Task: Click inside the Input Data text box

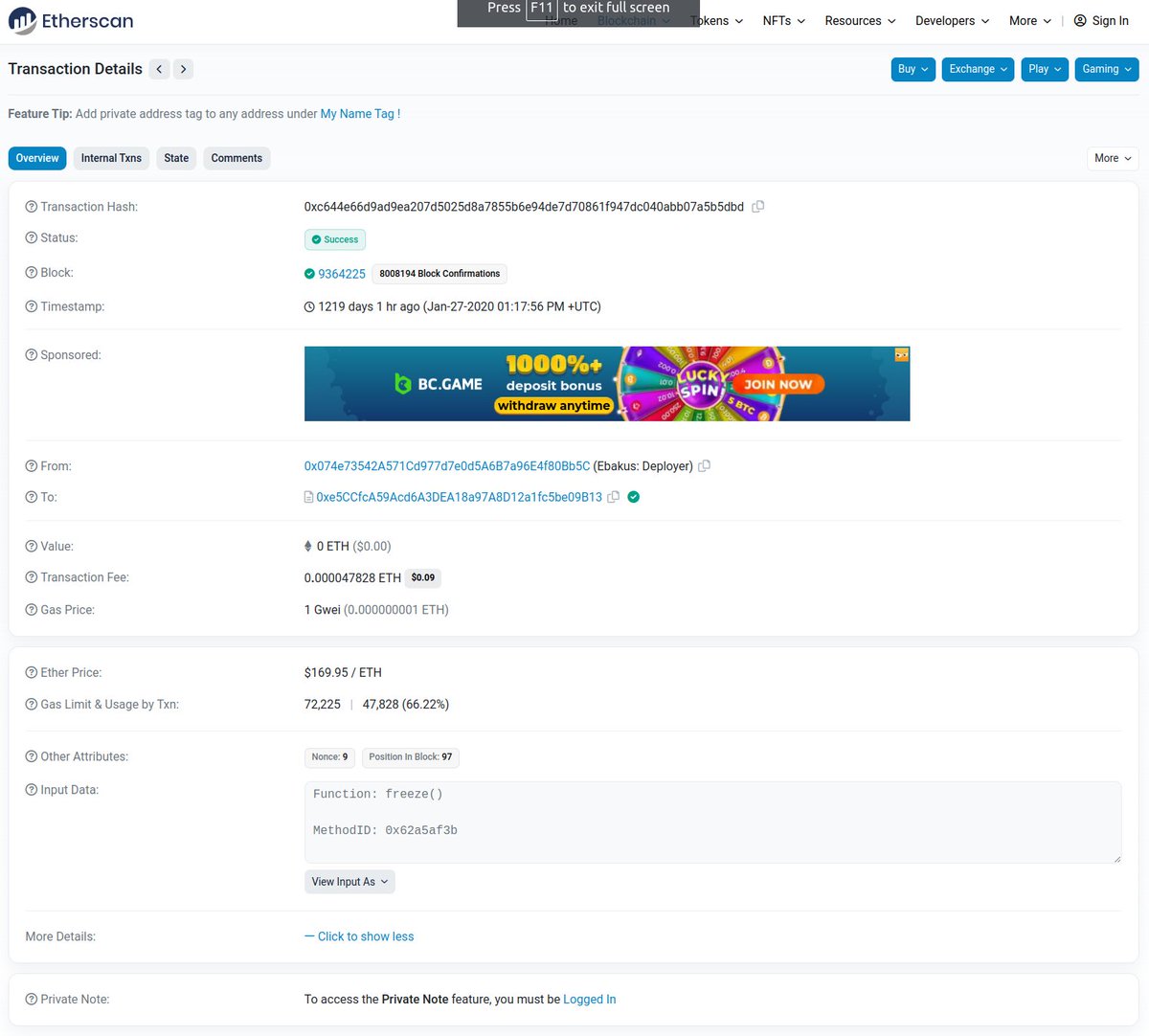Action: pyautogui.click(x=712, y=822)
